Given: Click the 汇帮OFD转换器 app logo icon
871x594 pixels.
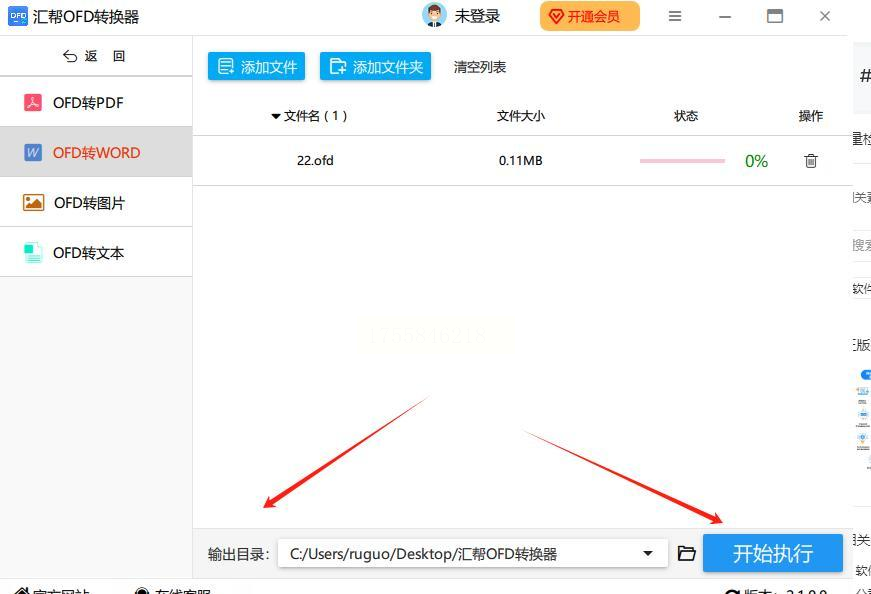Looking at the screenshot, I should click(18, 17).
